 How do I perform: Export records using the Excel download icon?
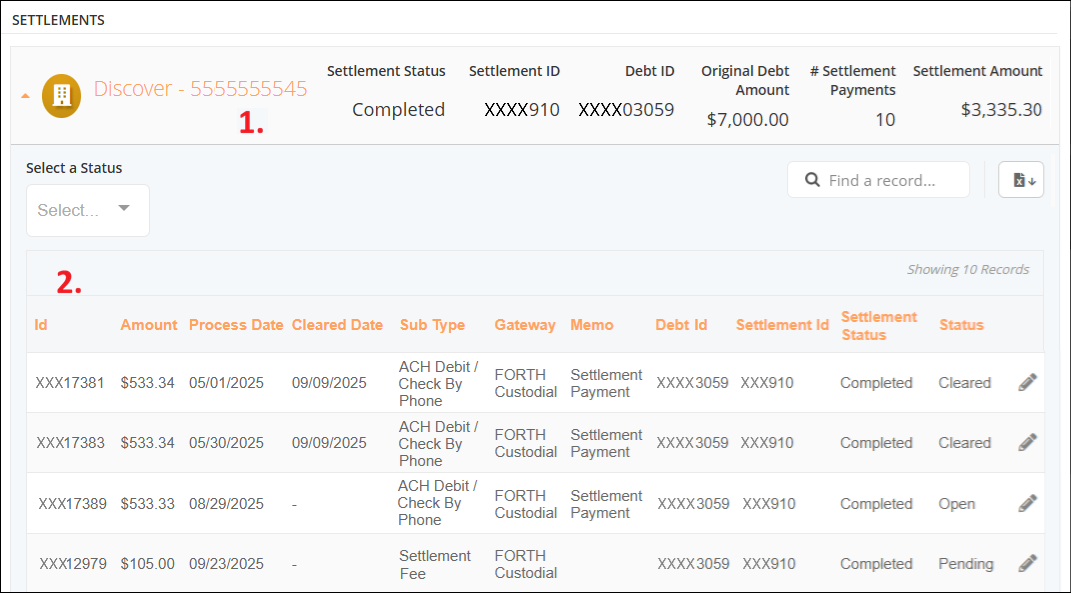click(x=1021, y=180)
